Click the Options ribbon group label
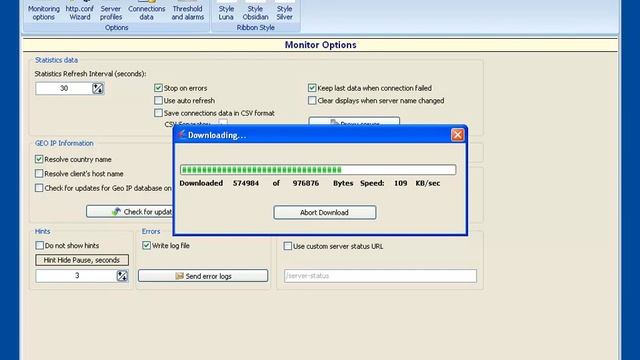The height and width of the screenshot is (360, 640). (x=116, y=28)
